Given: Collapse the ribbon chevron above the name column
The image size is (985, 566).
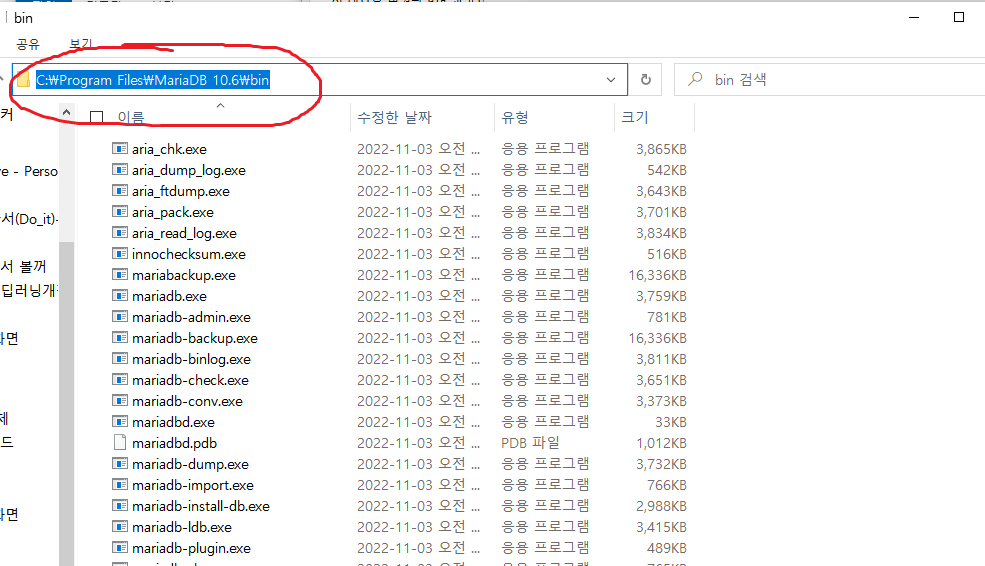Looking at the screenshot, I should click(x=220, y=106).
